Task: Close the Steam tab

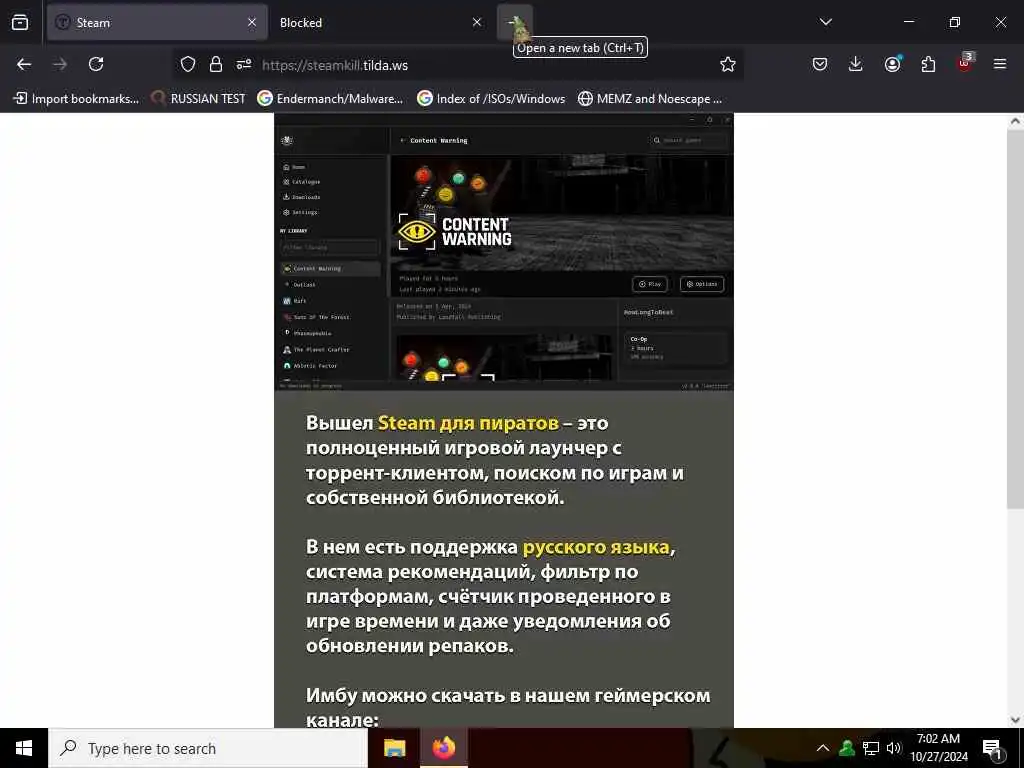Action: coord(252,22)
